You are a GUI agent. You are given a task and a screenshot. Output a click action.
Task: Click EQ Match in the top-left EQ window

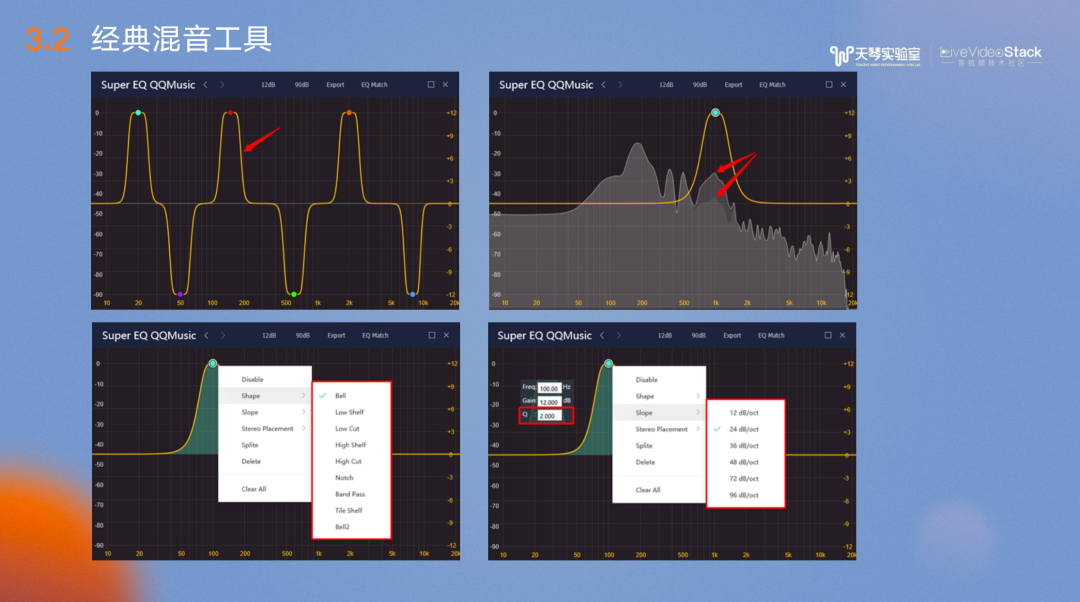click(374, 85)
